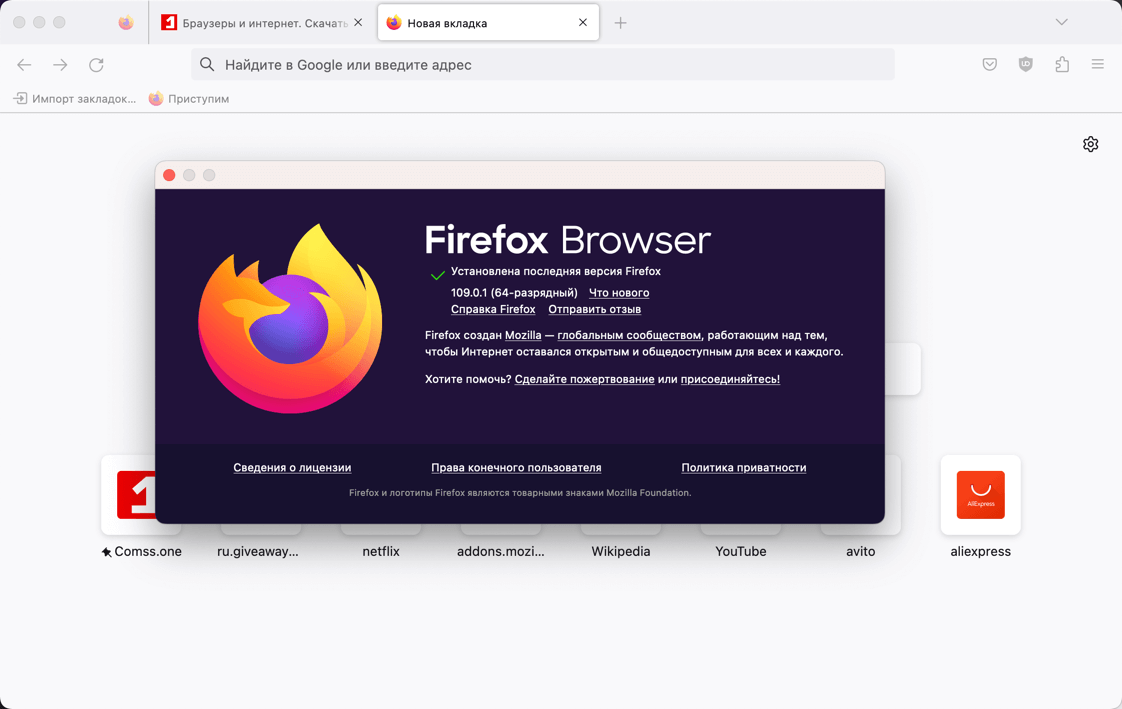Open 'присоединяйтесь!' link
Screen dimensions: 1122x709
point(730,379)
